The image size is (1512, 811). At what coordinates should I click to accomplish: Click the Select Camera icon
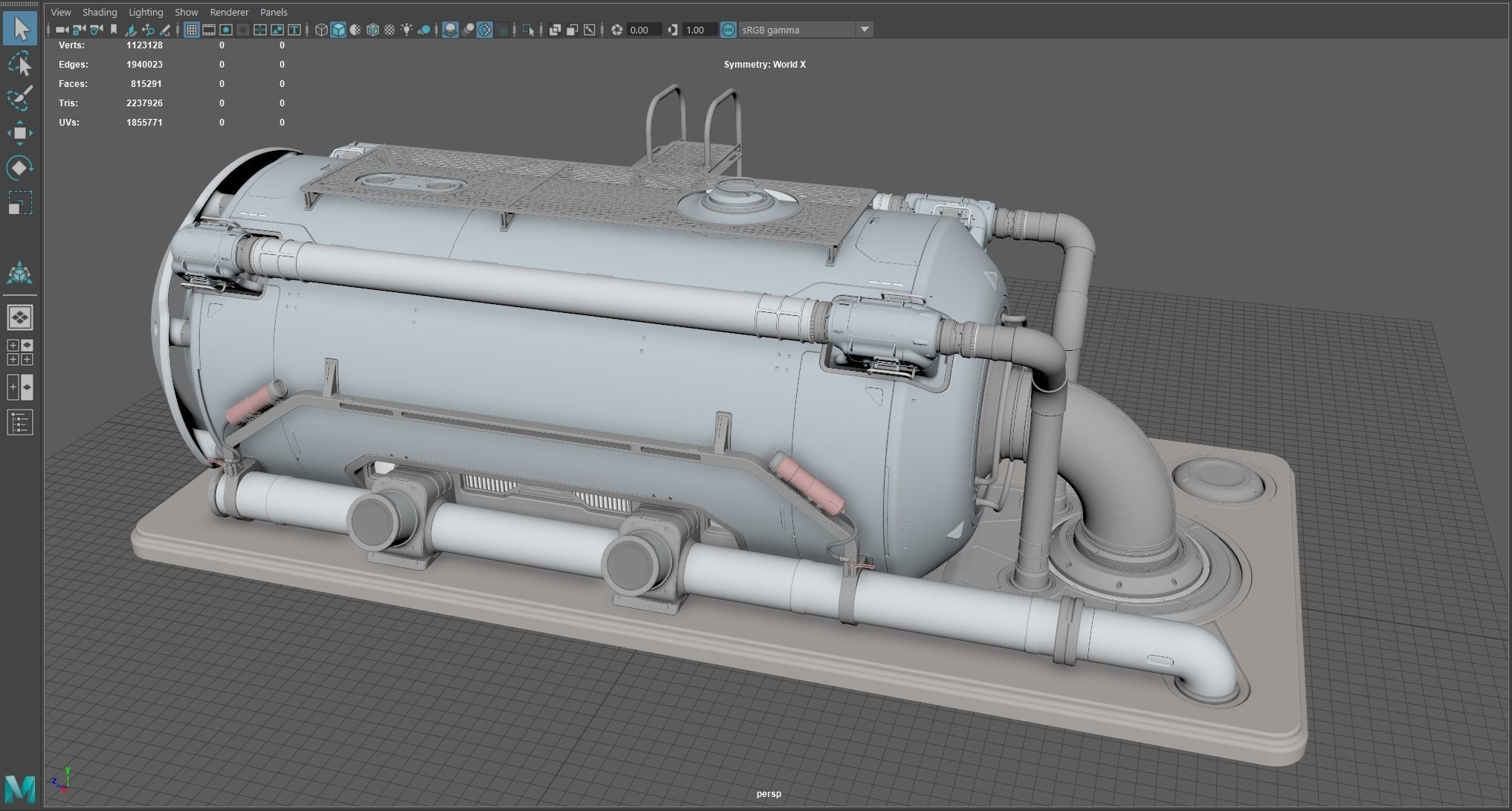pyautogui.click(x=62, y=30)
